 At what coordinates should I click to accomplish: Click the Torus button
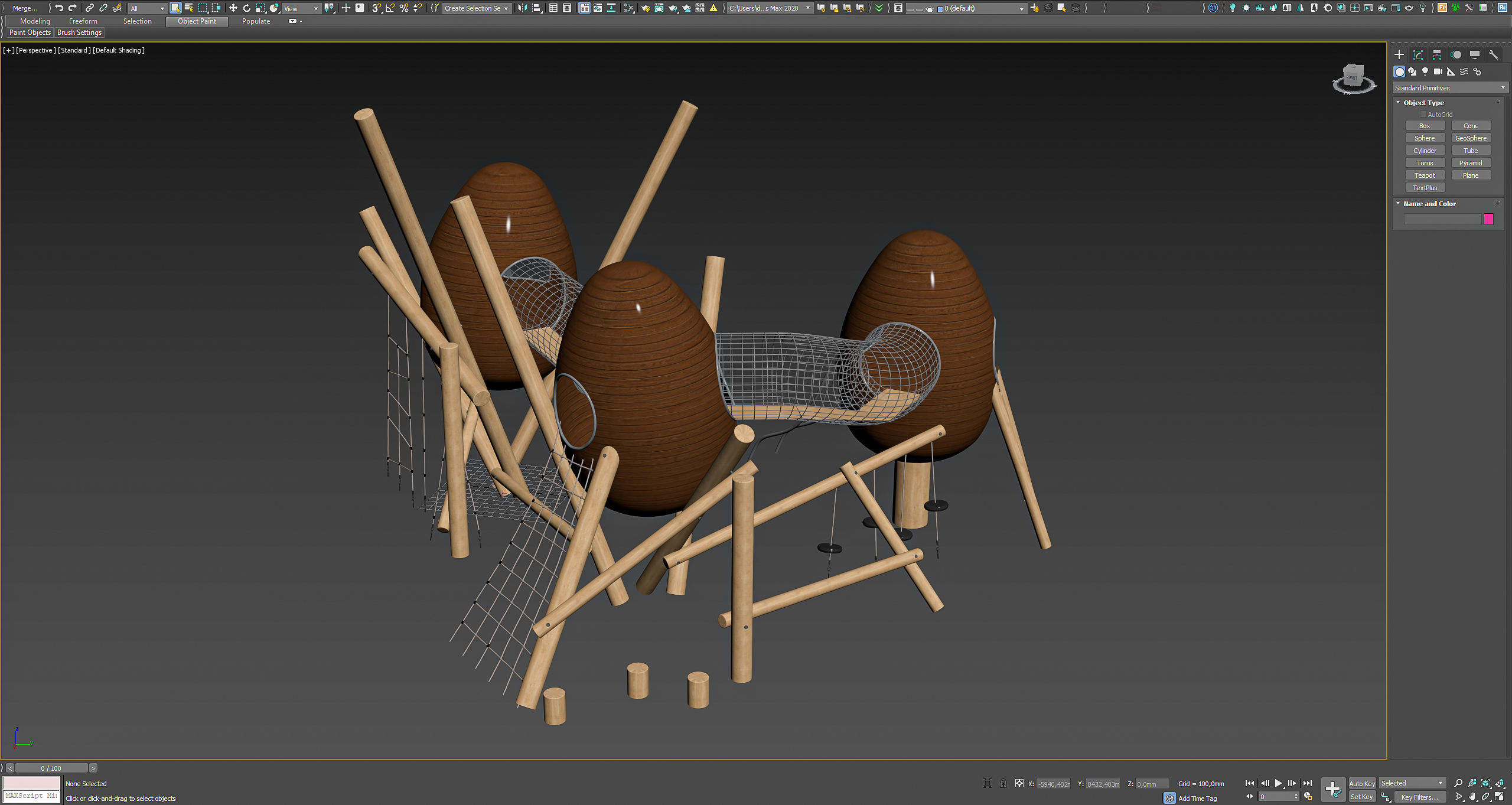pyautogui.click(x=1425, y=163)
